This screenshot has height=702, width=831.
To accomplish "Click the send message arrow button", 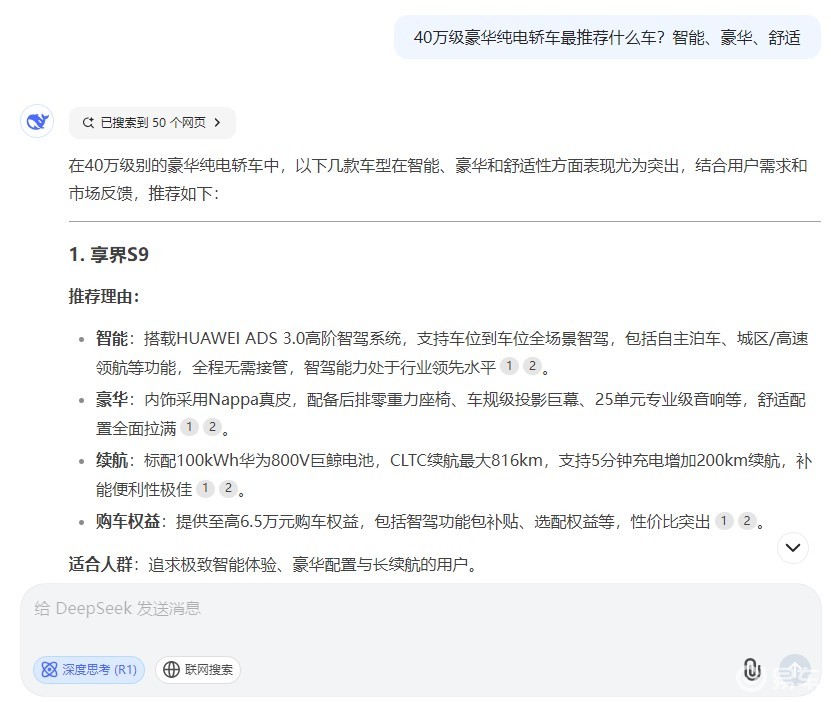I will pos(794,670).
